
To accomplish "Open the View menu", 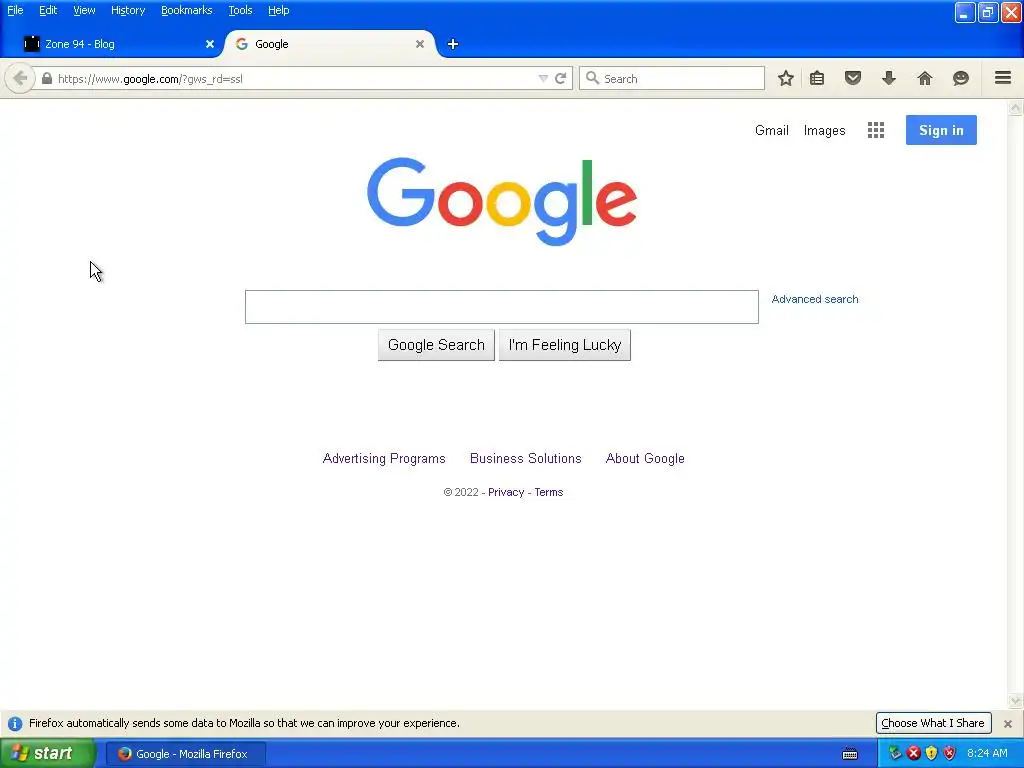I will pyautogui.click(x=84, y=10).
